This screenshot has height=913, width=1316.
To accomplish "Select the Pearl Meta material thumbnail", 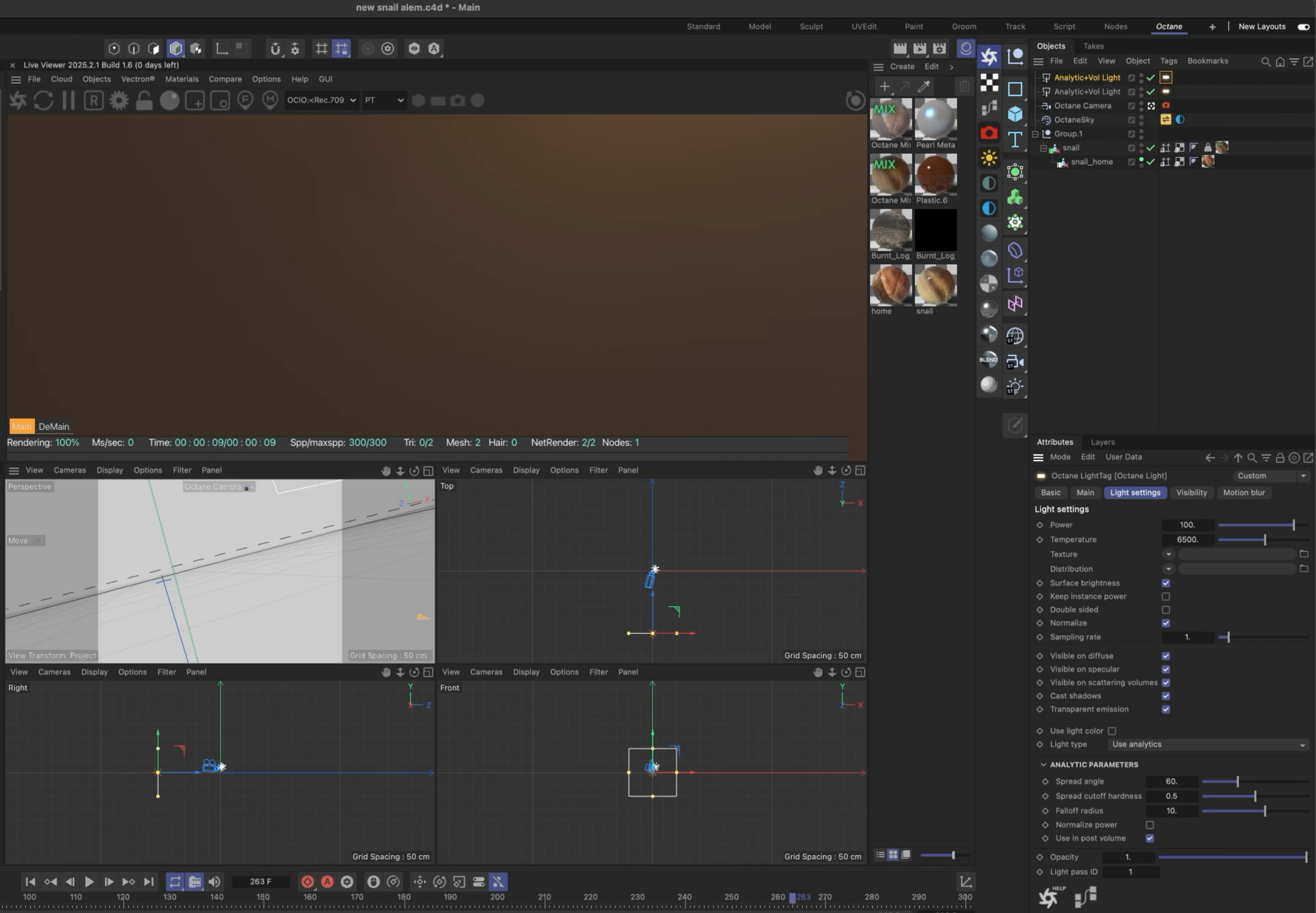I will (935, 119).
